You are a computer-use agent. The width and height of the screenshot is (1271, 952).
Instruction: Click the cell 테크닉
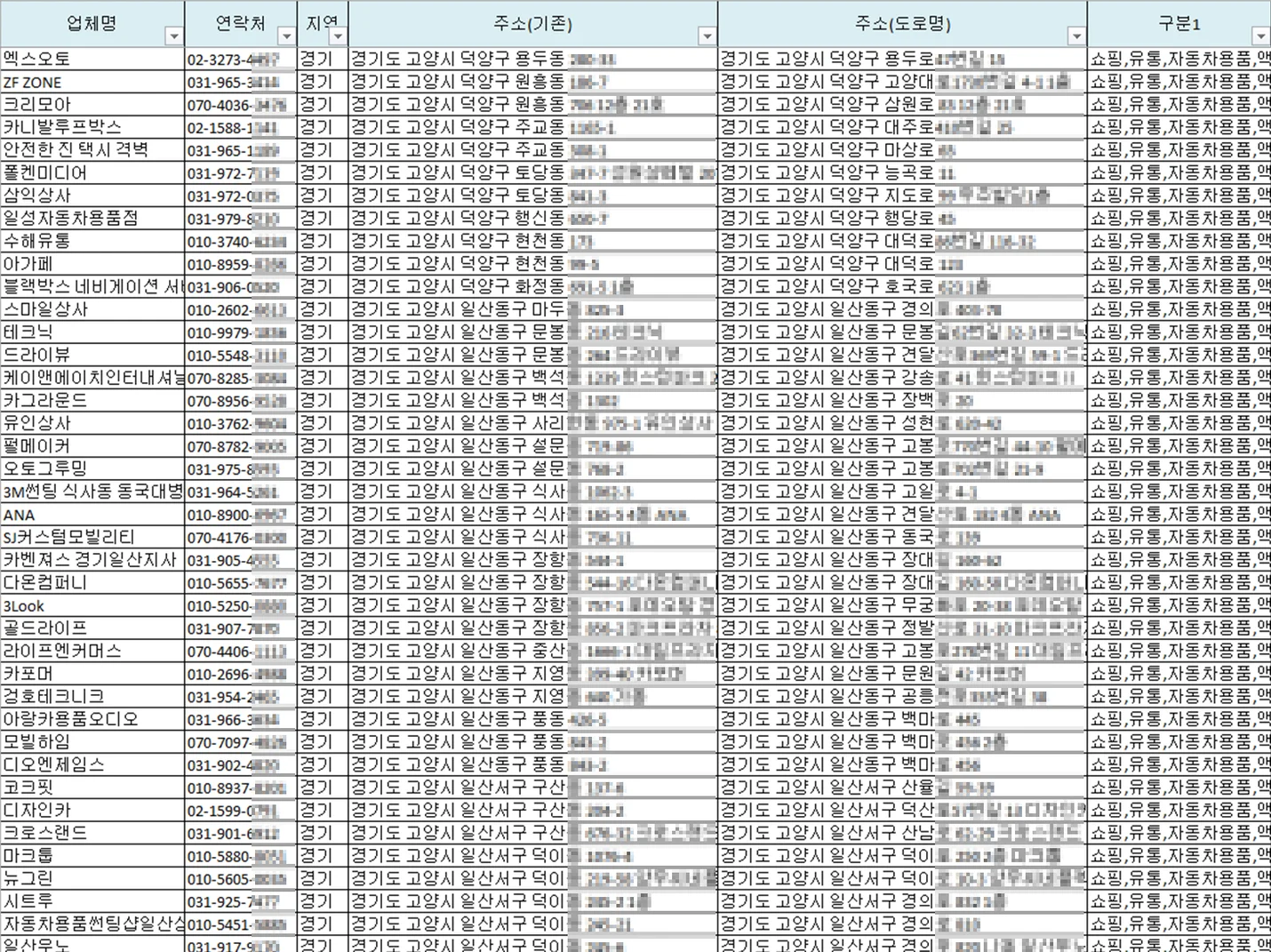(92, 332)
